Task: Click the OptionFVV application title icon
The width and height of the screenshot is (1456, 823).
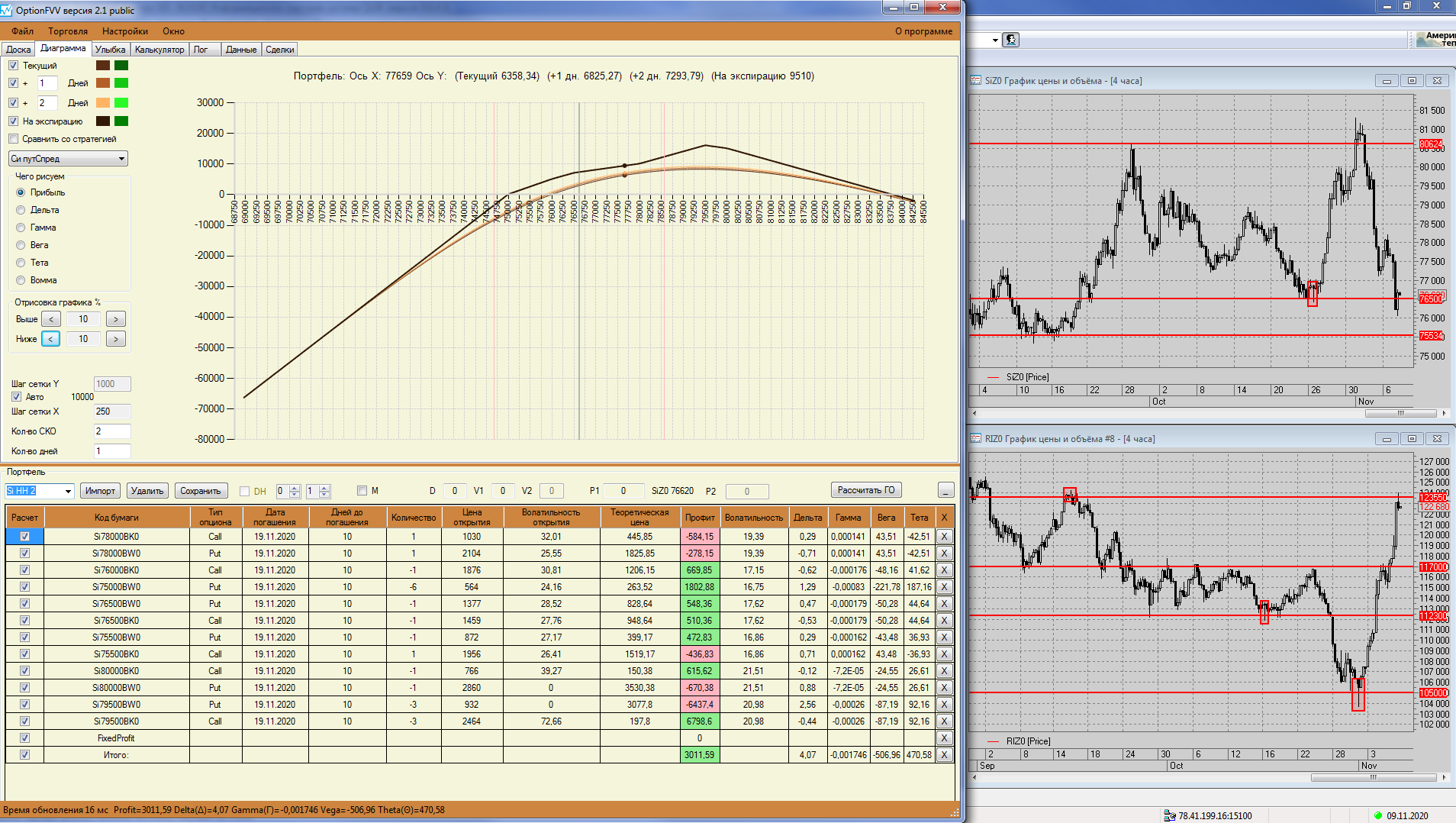Action: pos(7,10)
